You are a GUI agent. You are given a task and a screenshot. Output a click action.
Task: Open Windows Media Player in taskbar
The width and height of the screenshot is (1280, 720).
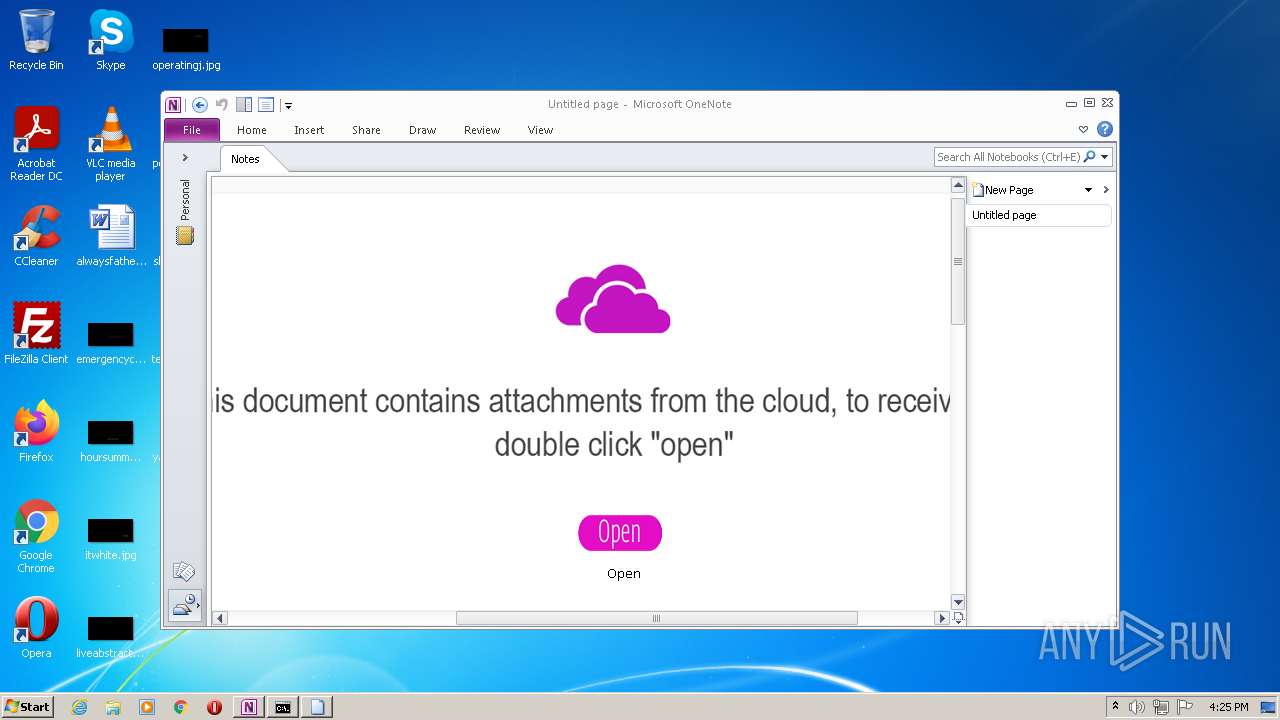(147, 707)
